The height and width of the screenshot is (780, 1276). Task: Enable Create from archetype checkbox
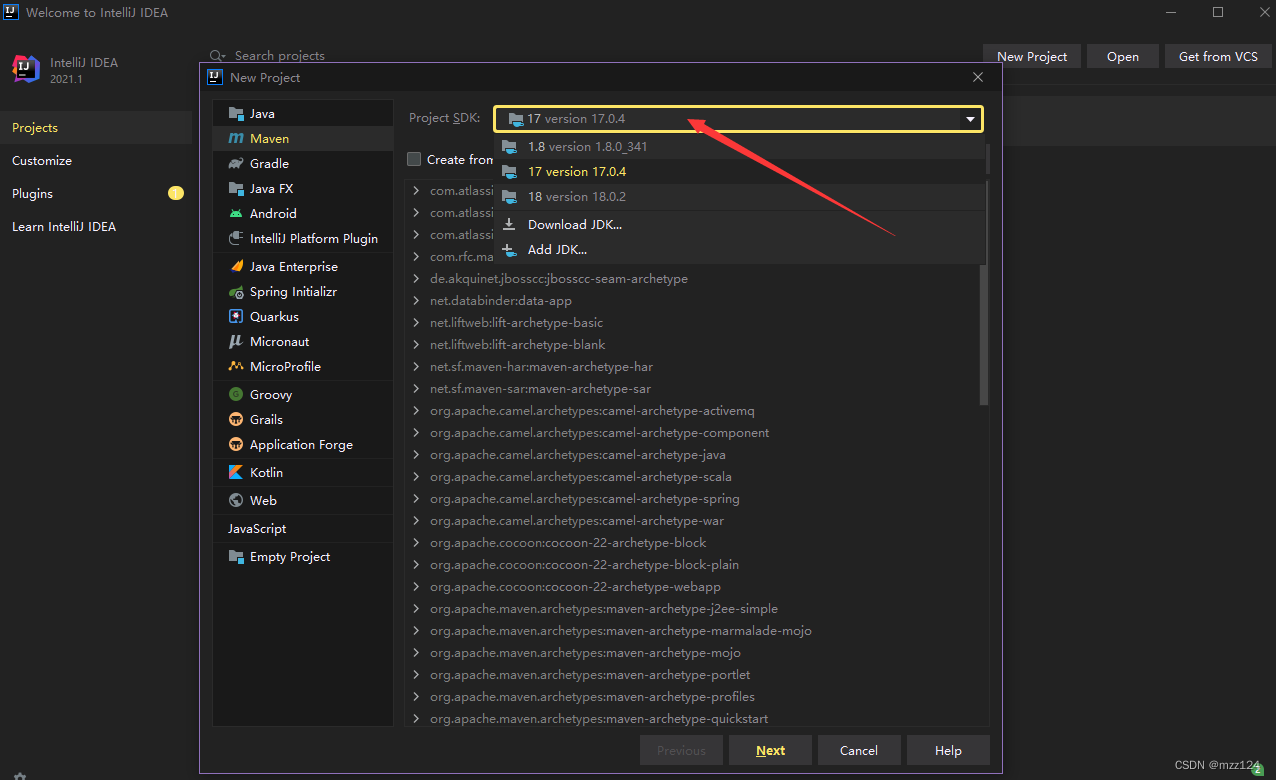coord(414,159)
